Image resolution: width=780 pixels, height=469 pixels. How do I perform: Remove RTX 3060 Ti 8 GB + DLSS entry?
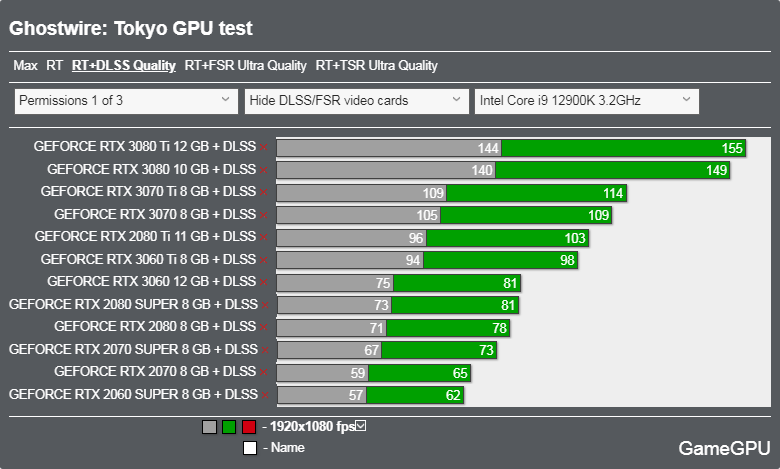(264, 260)
